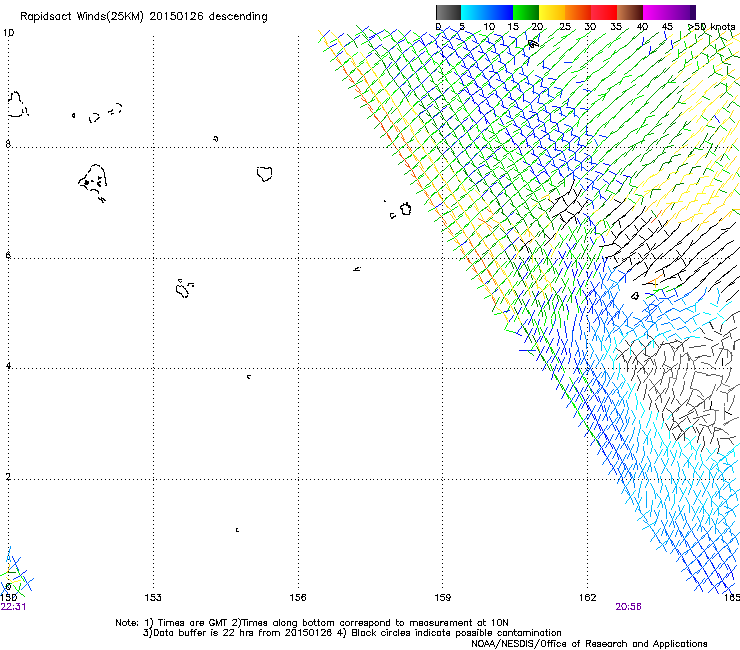Screen dimensions: 740x650
Task: Click the longitude label "156" on the bottom axis
Action: pos(298,598)
